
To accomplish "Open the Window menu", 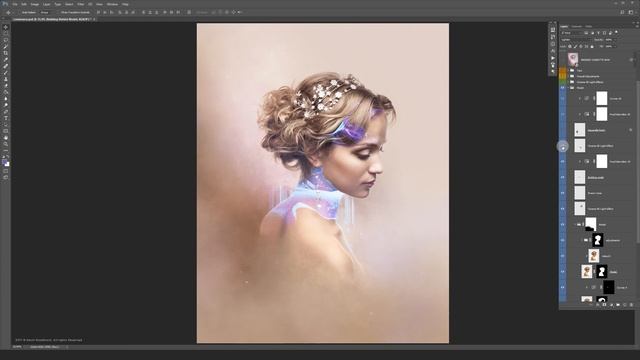I will [x=112, y=4].
